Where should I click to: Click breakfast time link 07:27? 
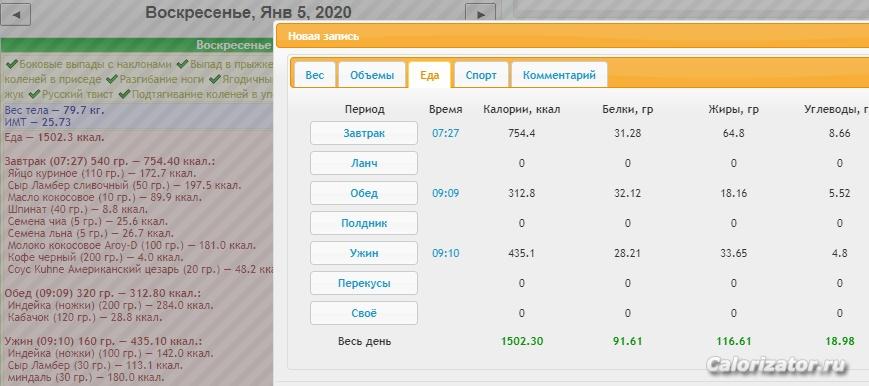[446, 133]
